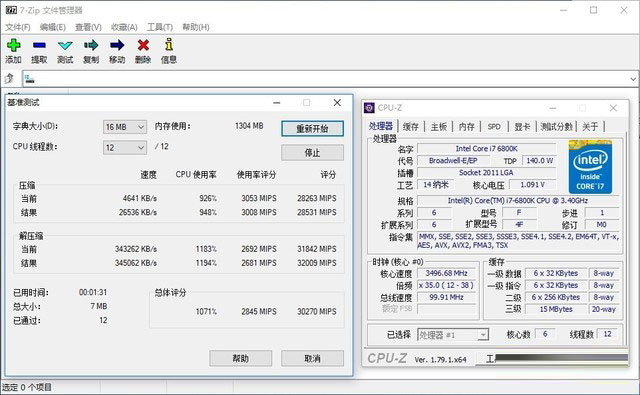640x395 pixels.
Task: Click the 1.091 V core voltage value
Action: [532, 185]
